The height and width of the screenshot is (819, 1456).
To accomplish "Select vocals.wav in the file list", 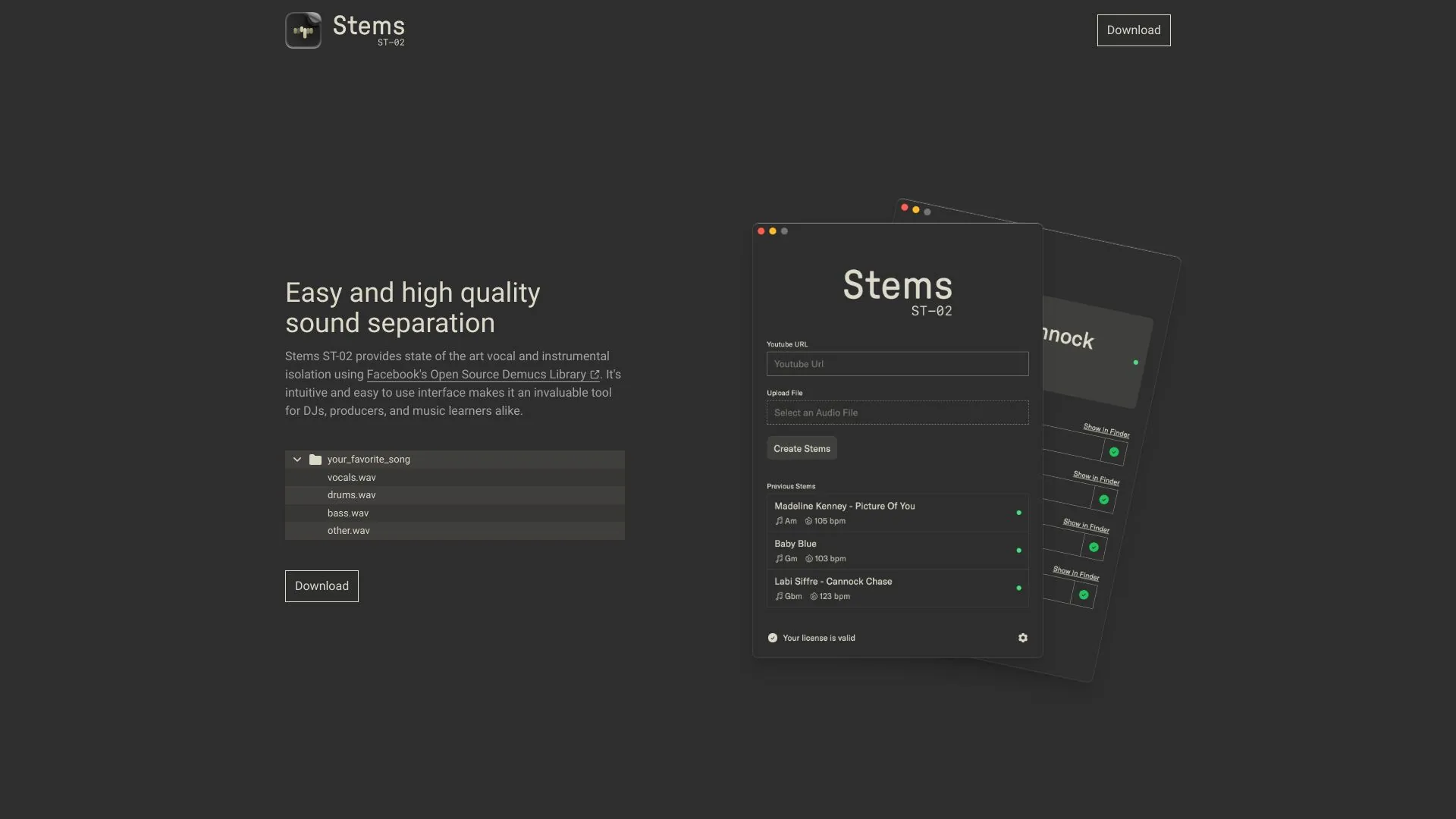I will tap(455, 478).
